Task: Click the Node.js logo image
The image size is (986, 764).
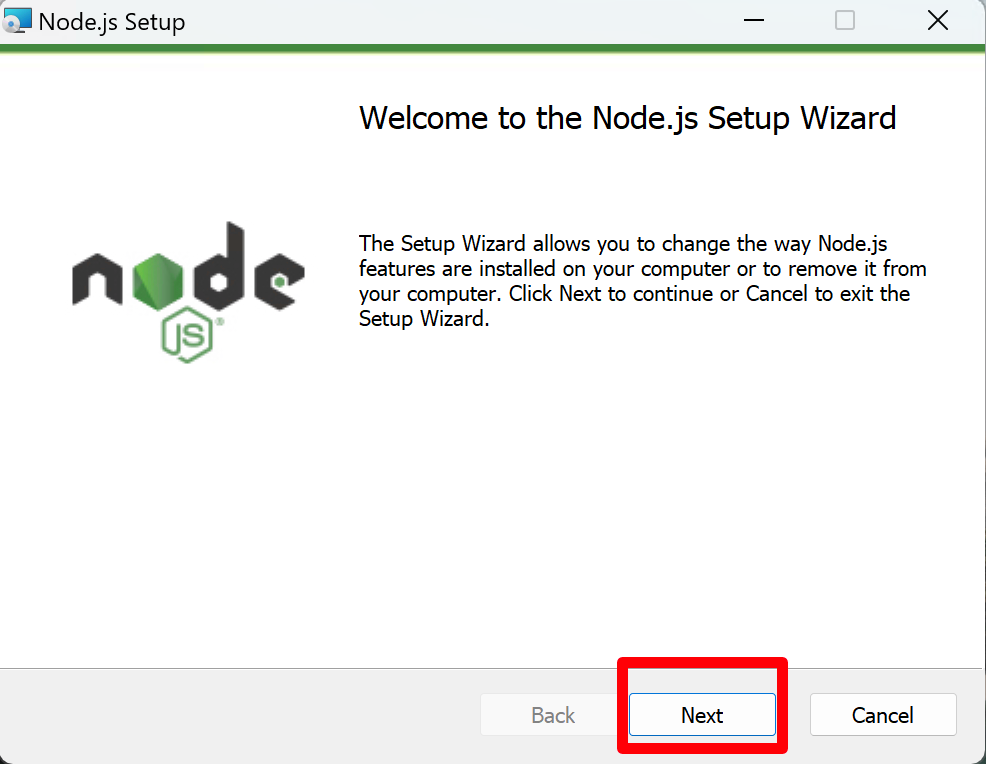Action: tap(188, 290)
